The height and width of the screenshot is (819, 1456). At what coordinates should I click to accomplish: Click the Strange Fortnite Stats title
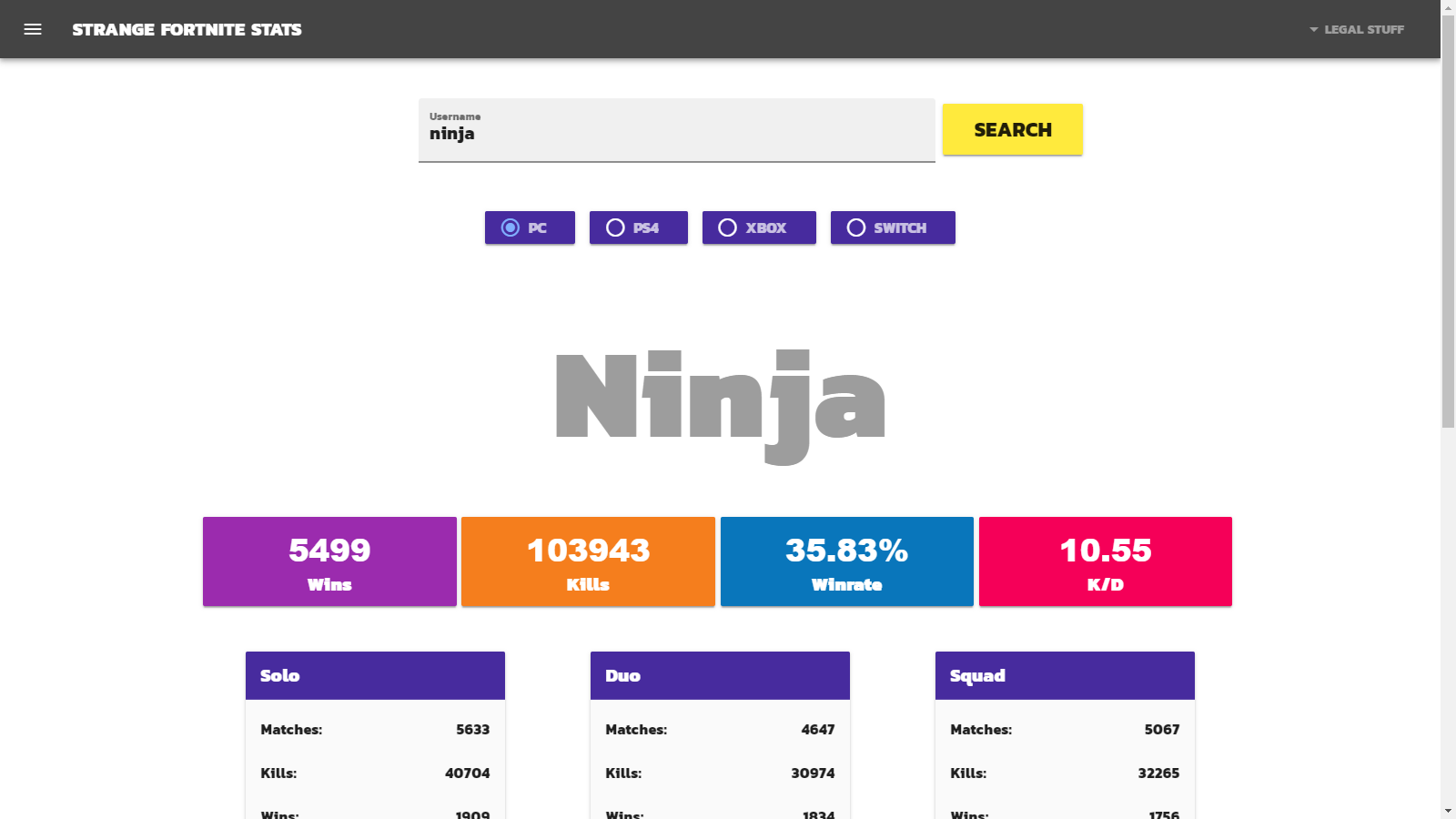(x=187, y=29)
